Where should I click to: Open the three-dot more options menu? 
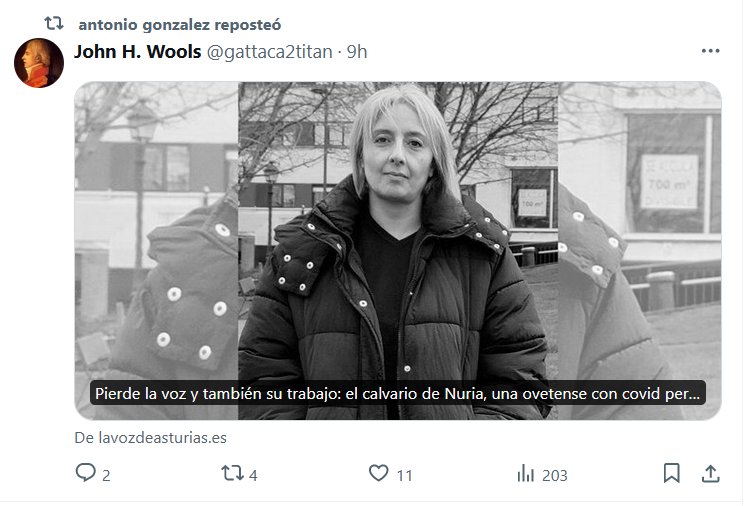710,51
